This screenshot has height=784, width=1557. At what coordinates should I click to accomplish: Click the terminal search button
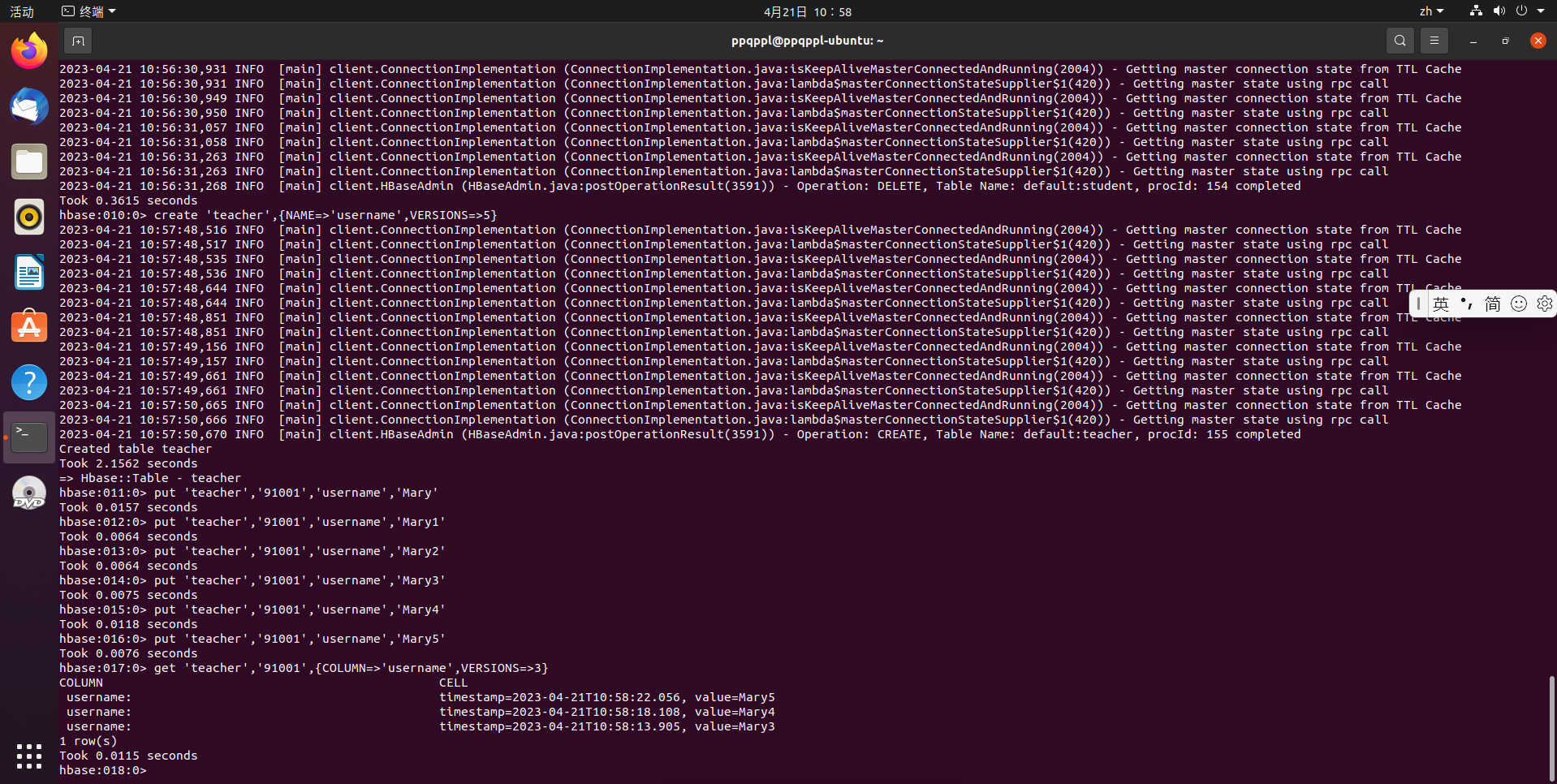click(1400, 41)
